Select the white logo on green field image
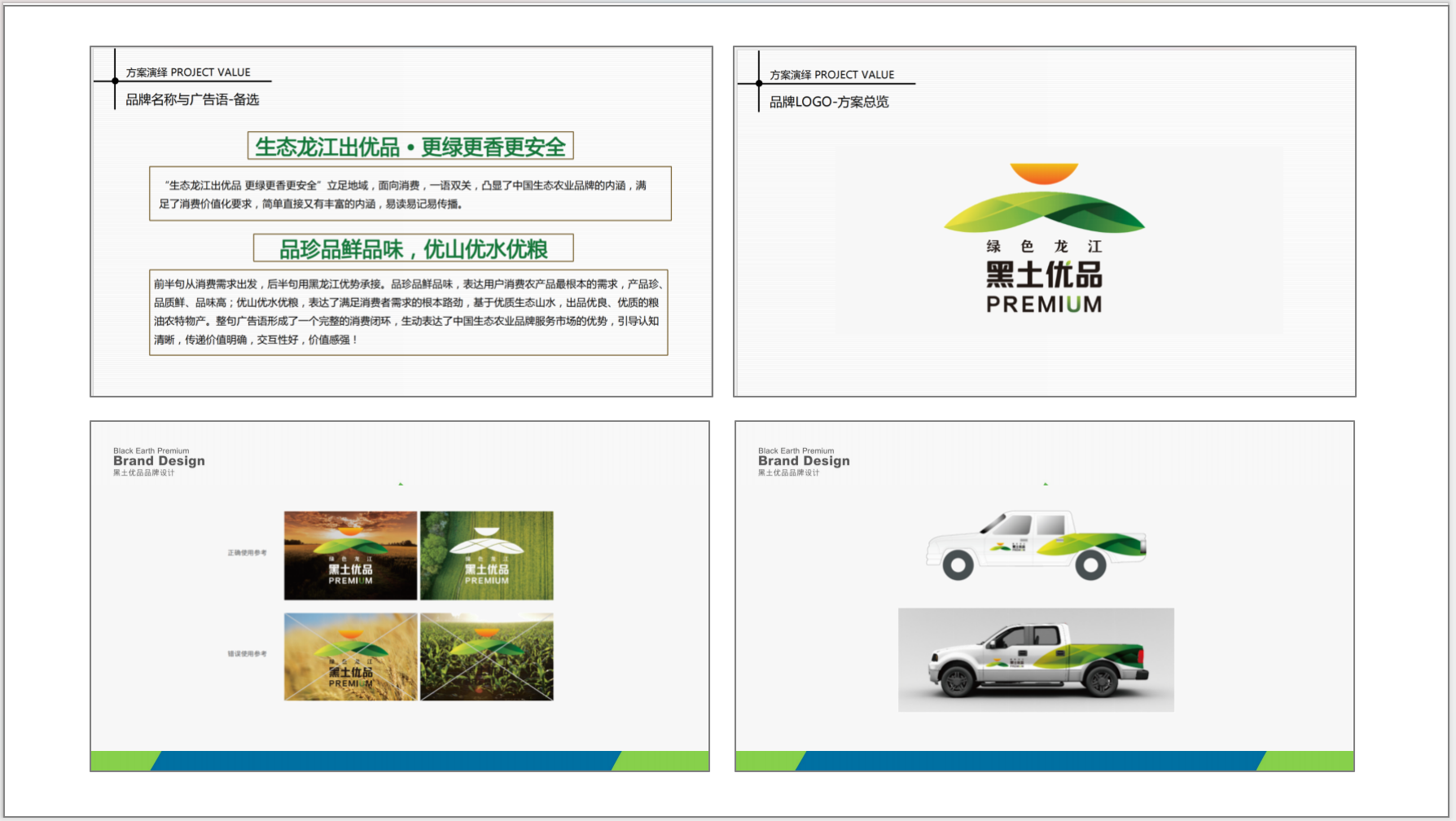1456x821 pixels. pos(487,555)
